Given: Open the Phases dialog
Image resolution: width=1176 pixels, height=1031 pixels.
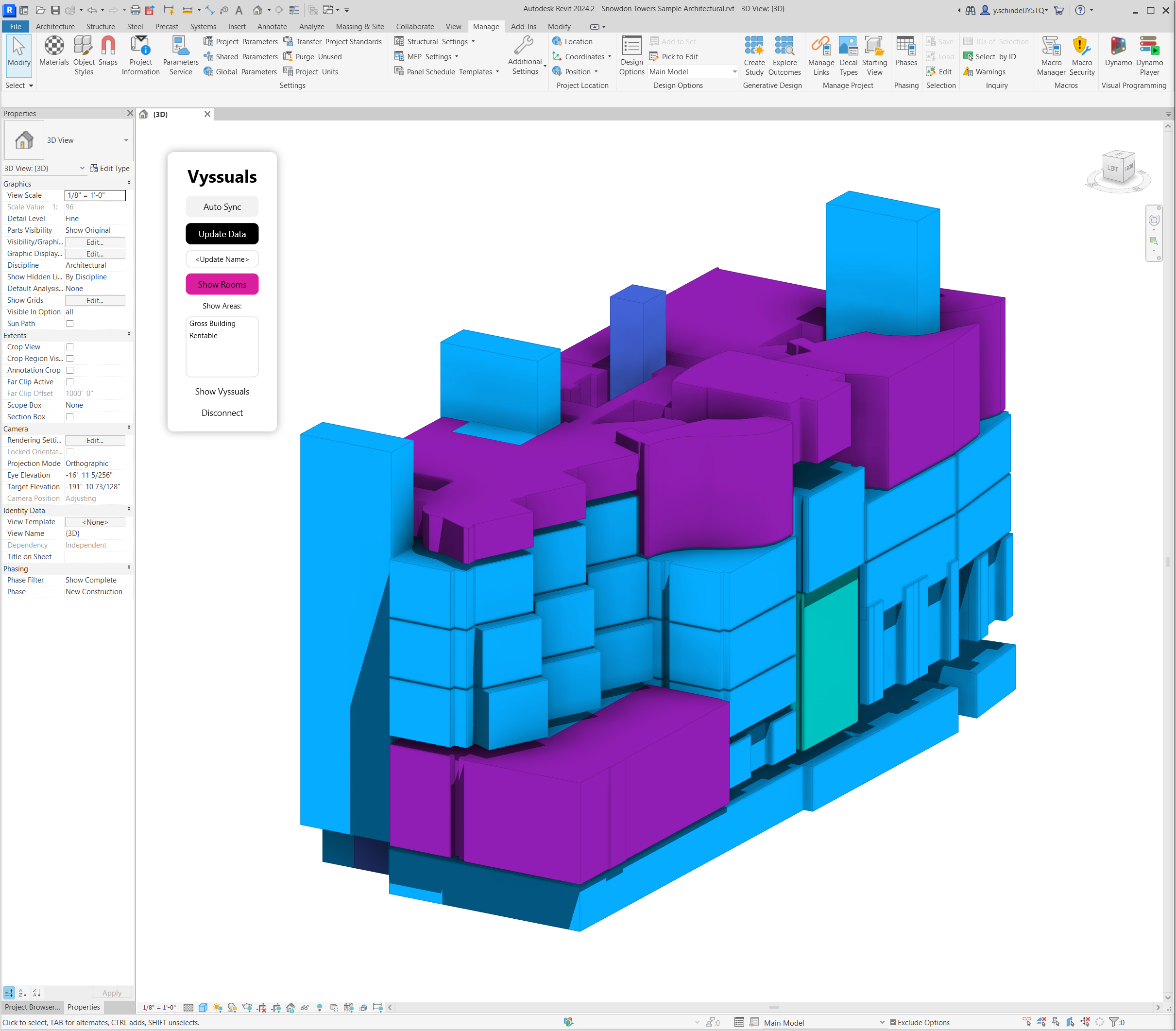Looking at the screenshot, I should tap(906, 51).
